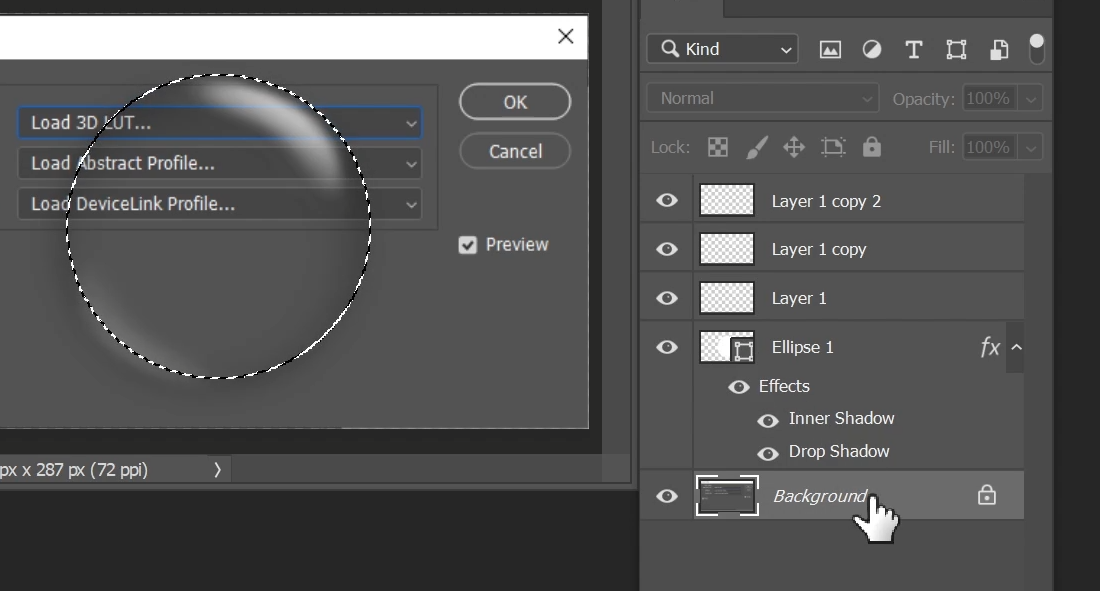Image resolution: width=1100 pixels, height=591 pixels.
Task: Collapse the Ellipse 1 effects list
Action: tap(1016, 347)
